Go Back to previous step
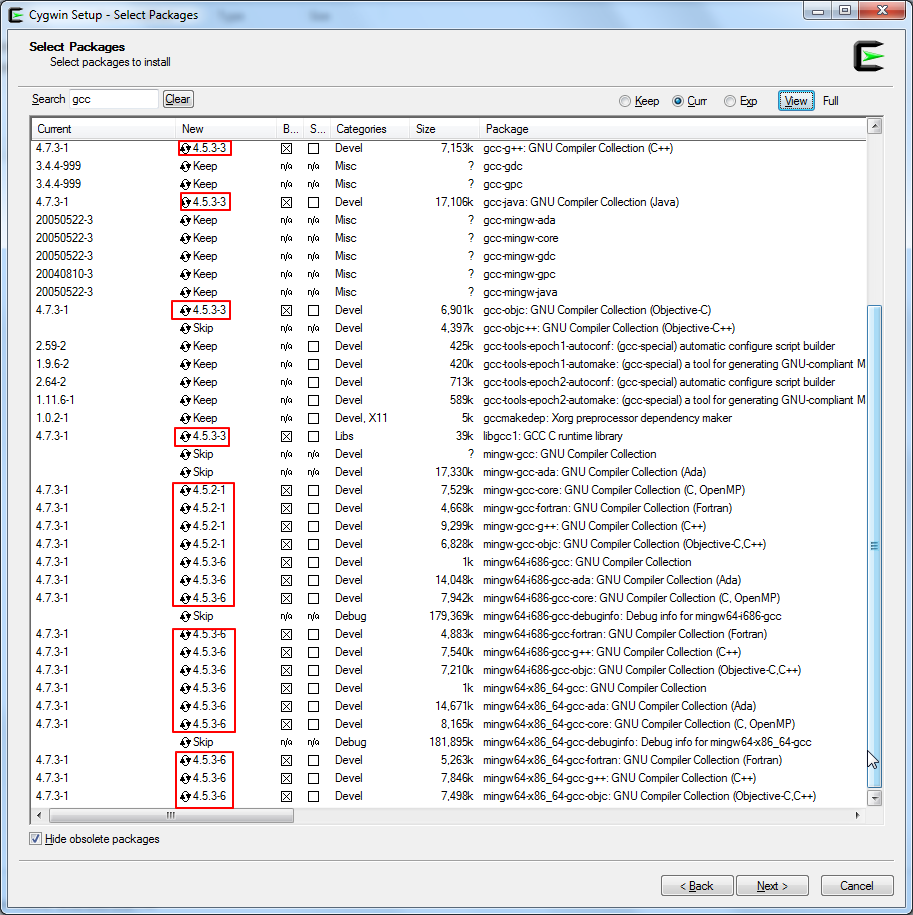Viewport: 913px width, 915px height. coord(697,886)
